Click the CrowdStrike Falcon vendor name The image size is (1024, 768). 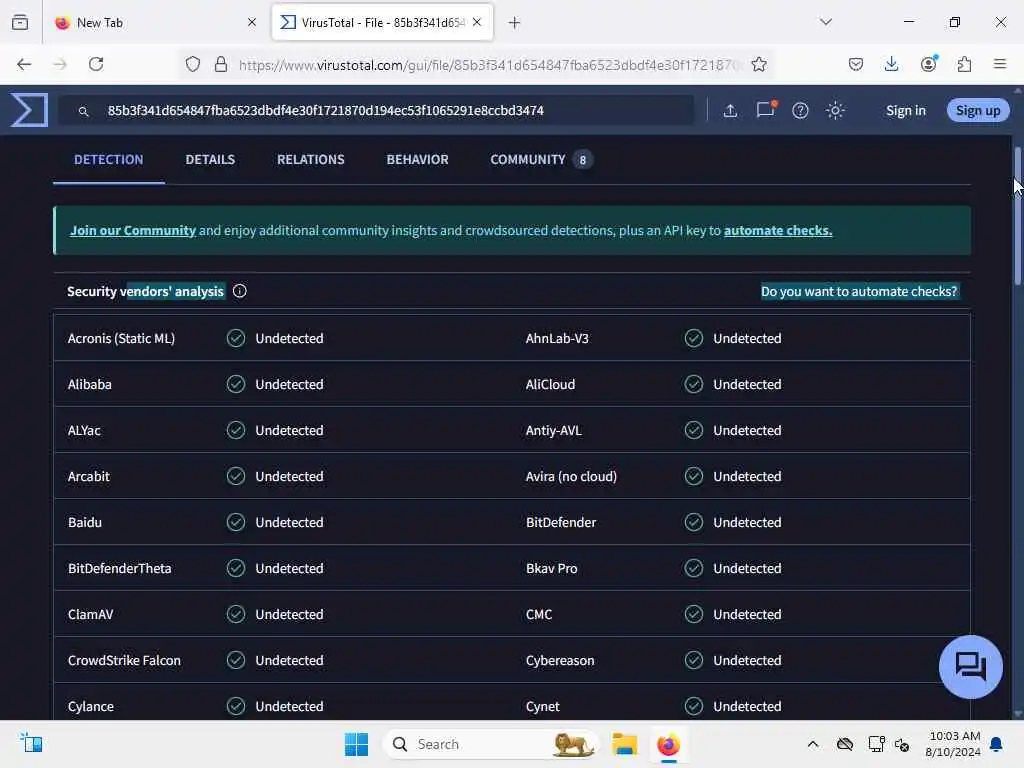[124, 660]
